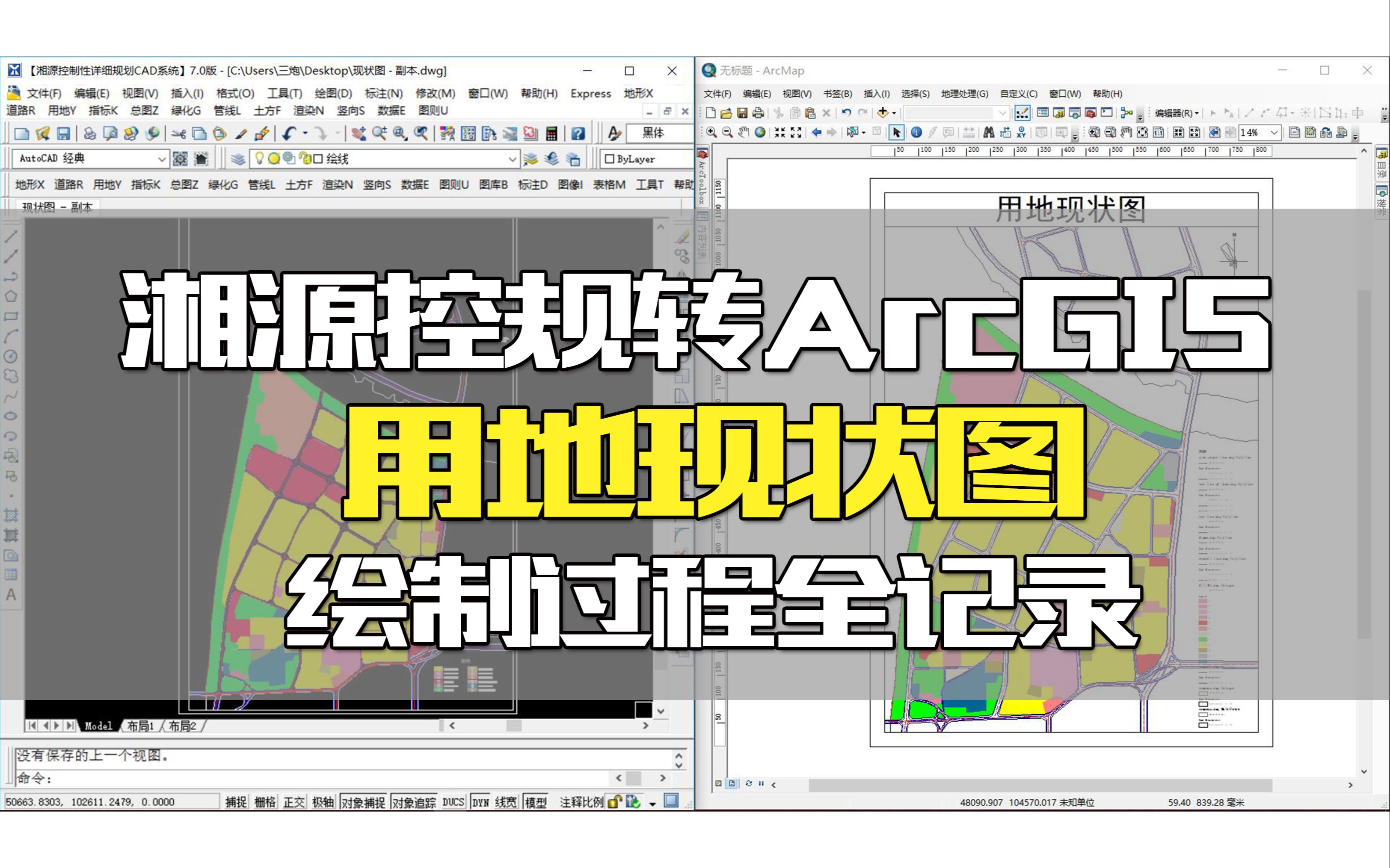Open ArcMap Editor toolbar icon
The image size is (1390, 868).
[x=1022, y=113]
